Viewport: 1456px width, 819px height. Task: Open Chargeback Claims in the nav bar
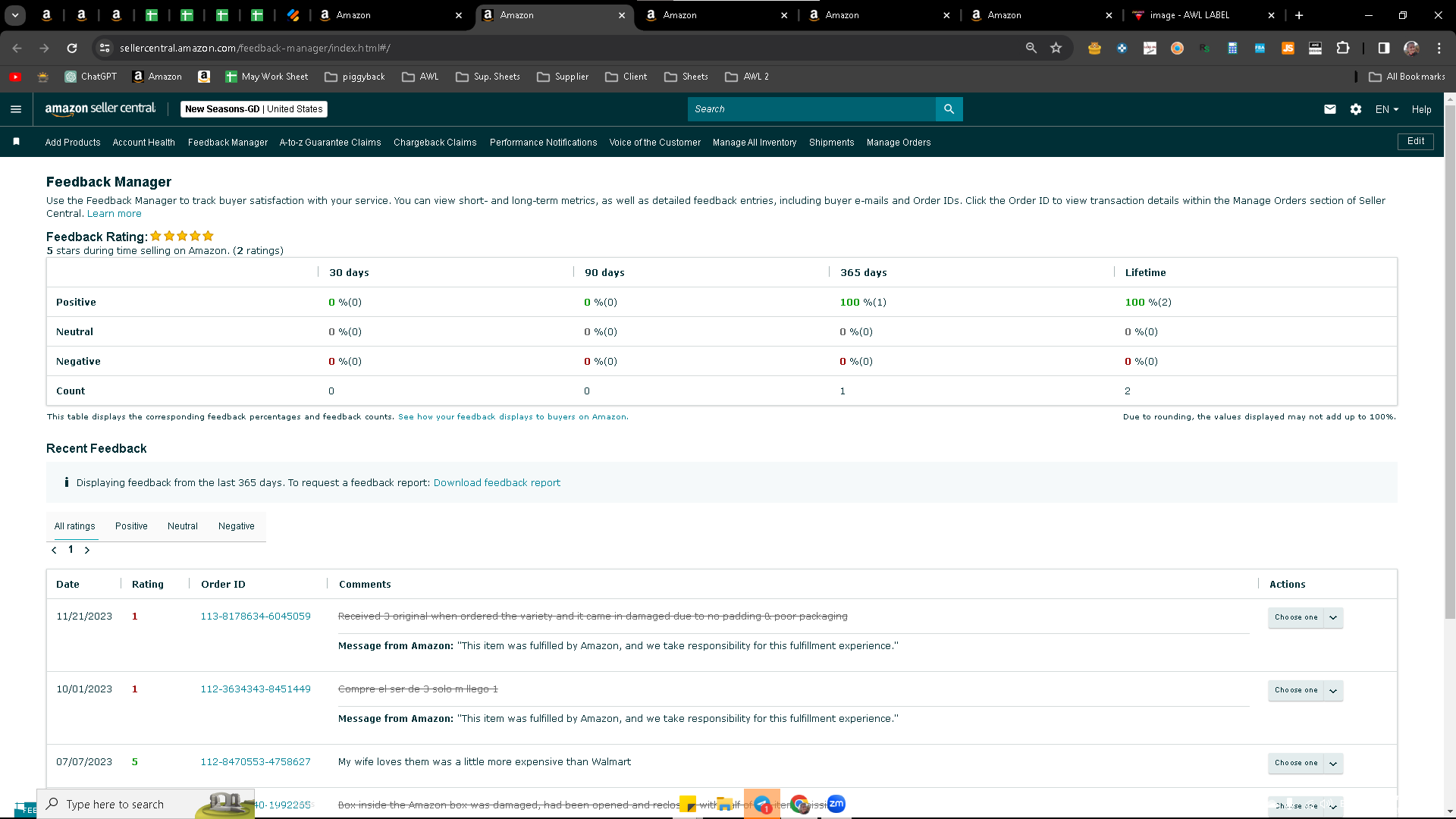point(435,142)
